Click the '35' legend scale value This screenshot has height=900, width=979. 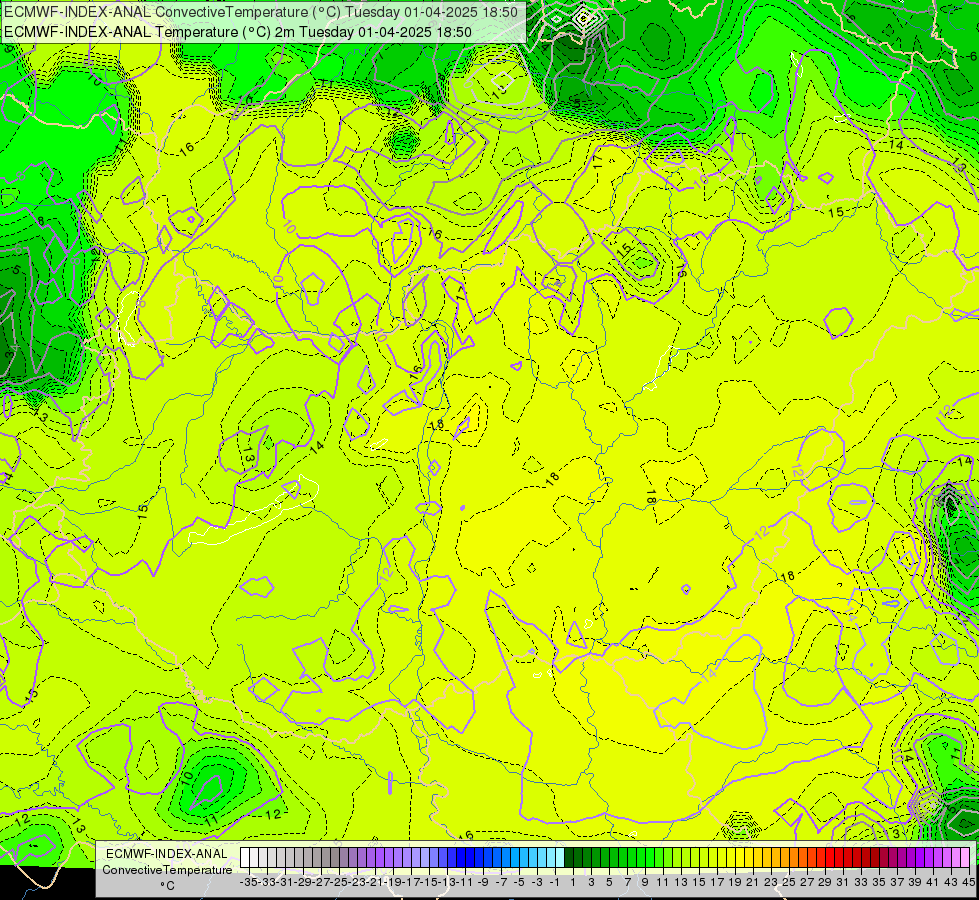(880, 882)
